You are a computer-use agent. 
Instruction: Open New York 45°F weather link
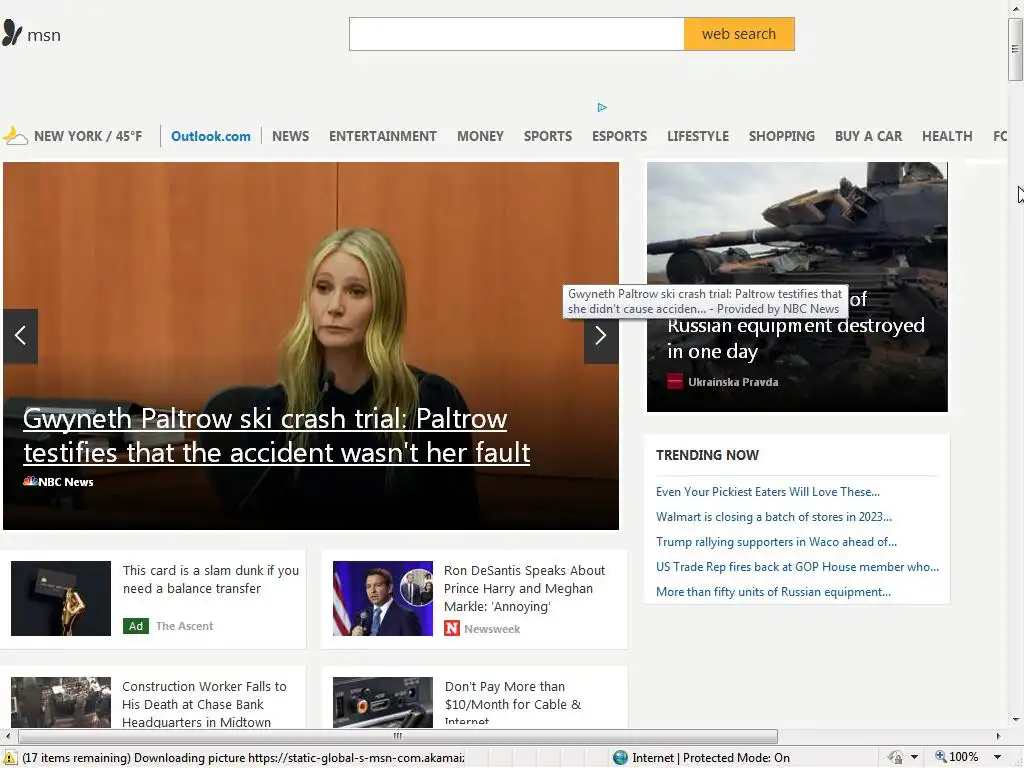88,136
